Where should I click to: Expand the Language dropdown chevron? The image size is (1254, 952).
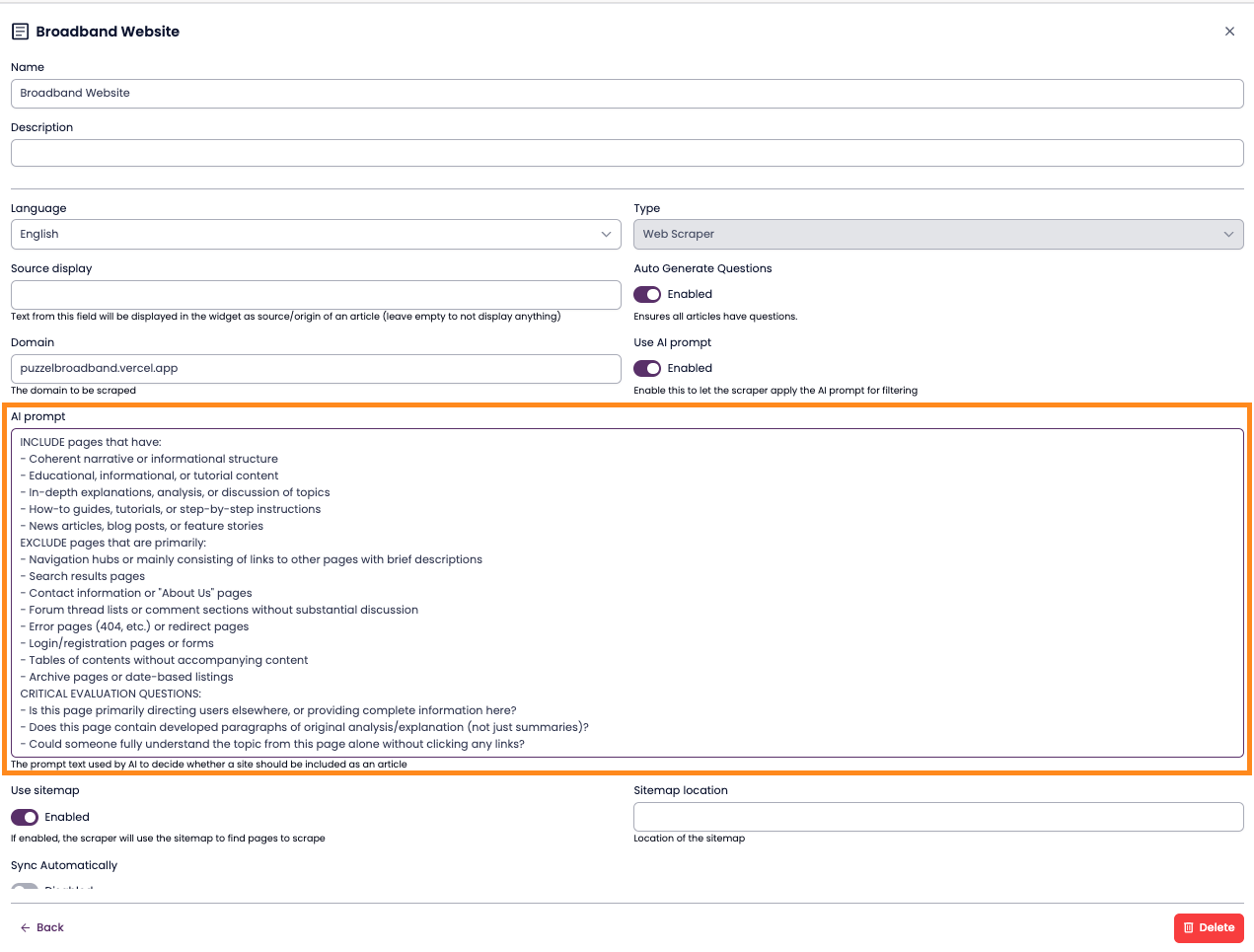pos(606,234)
